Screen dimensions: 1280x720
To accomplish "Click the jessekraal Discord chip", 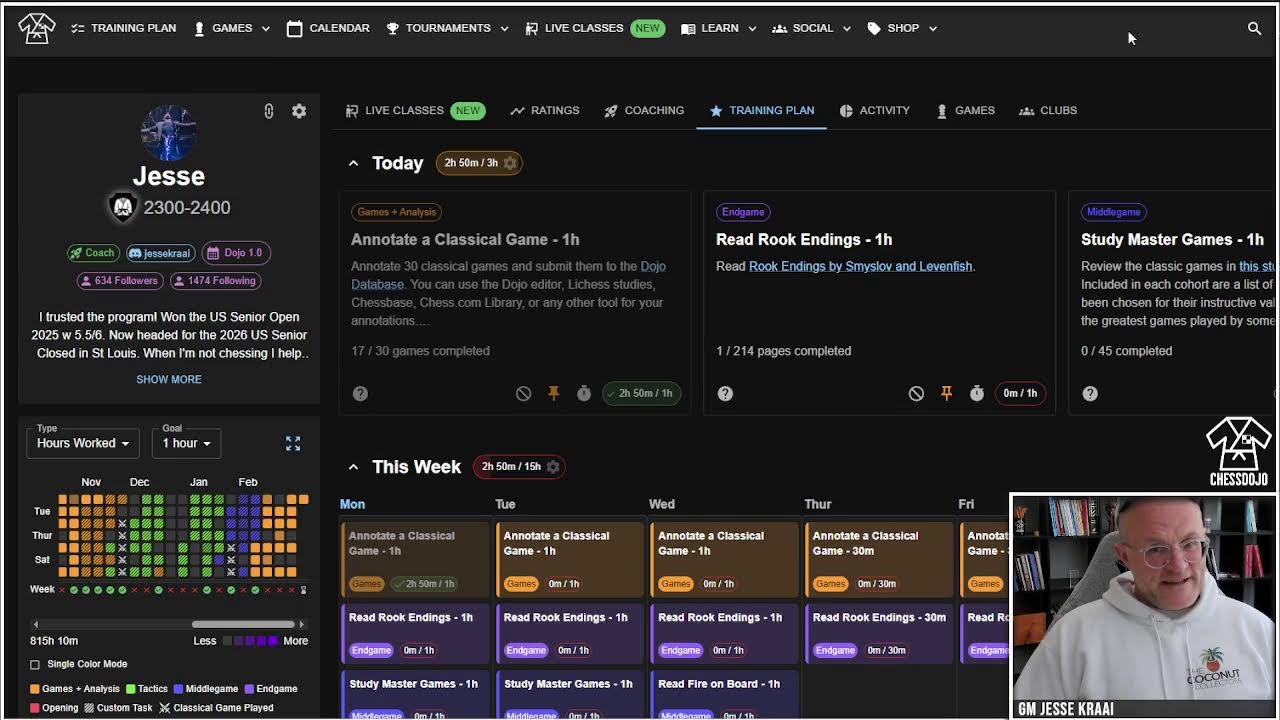I will click(160, 253).
